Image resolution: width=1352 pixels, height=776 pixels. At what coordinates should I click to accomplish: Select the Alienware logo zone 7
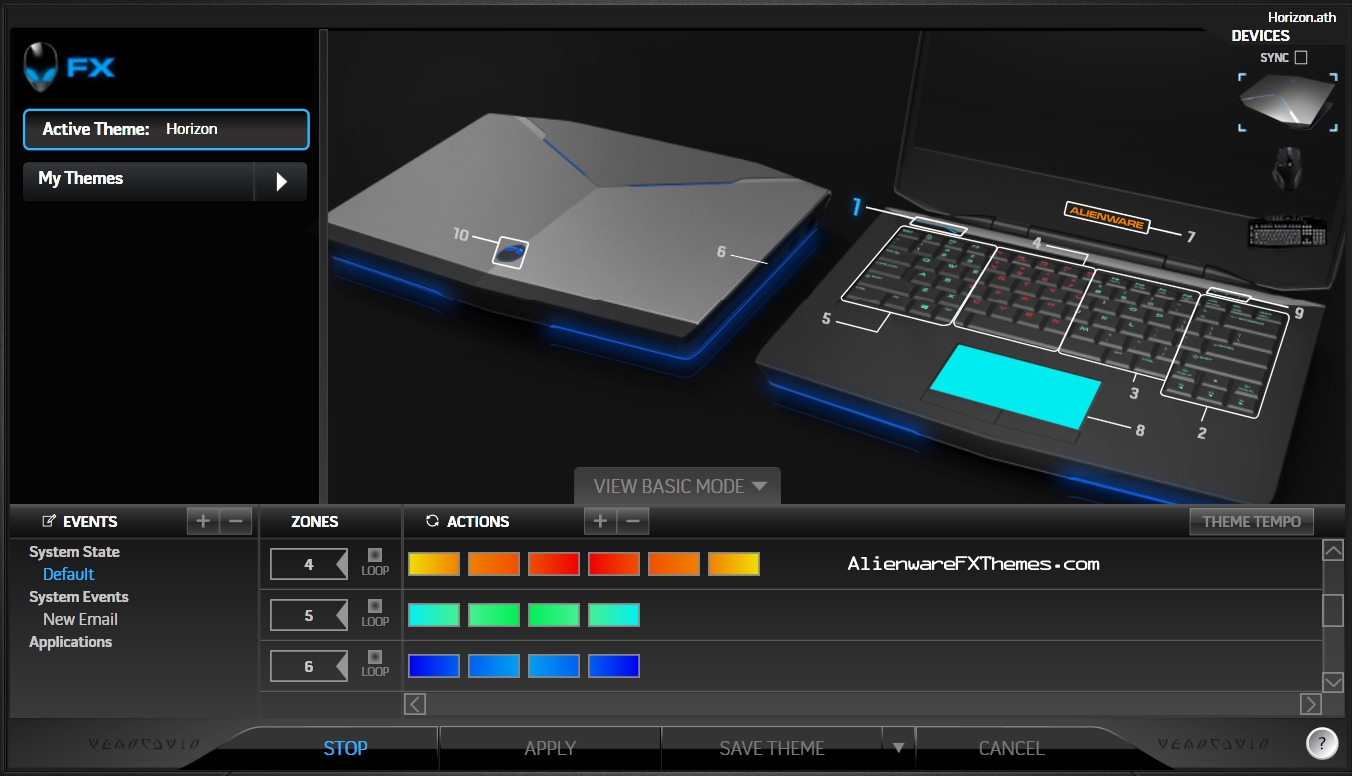pos(1107,218)
